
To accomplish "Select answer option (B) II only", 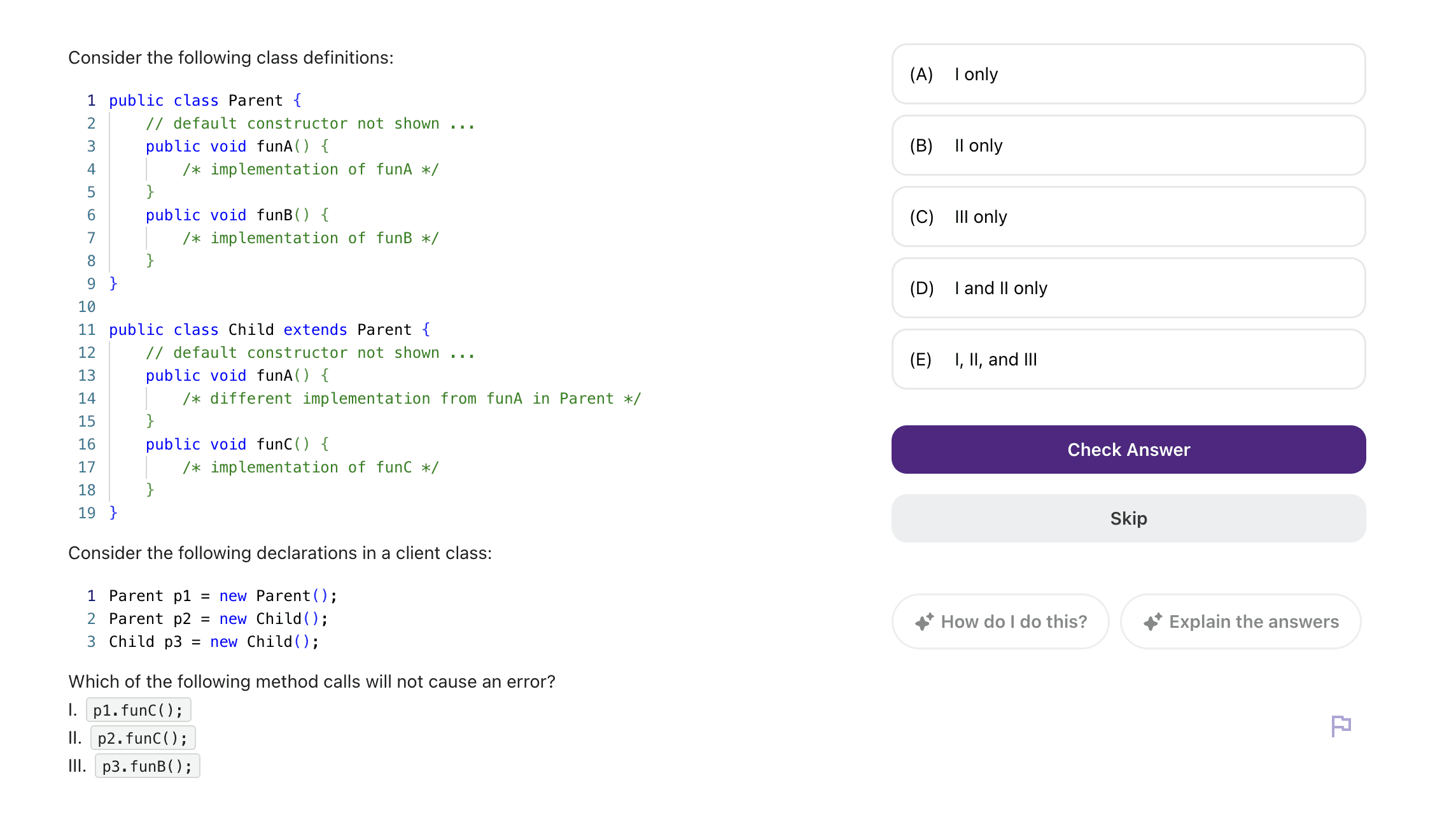I will tap(1128, 146).
